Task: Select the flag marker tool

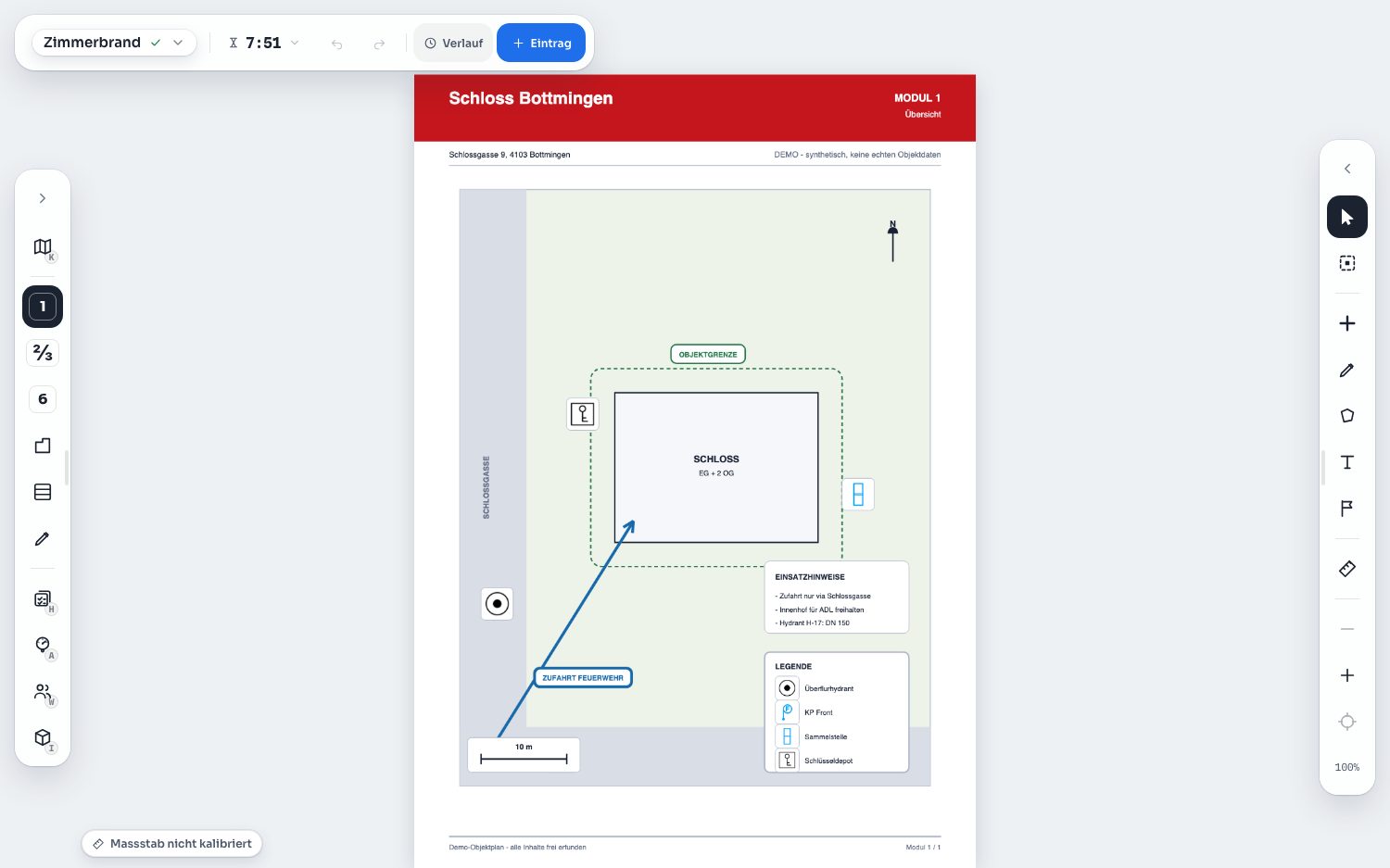Action: point(1347,509)
